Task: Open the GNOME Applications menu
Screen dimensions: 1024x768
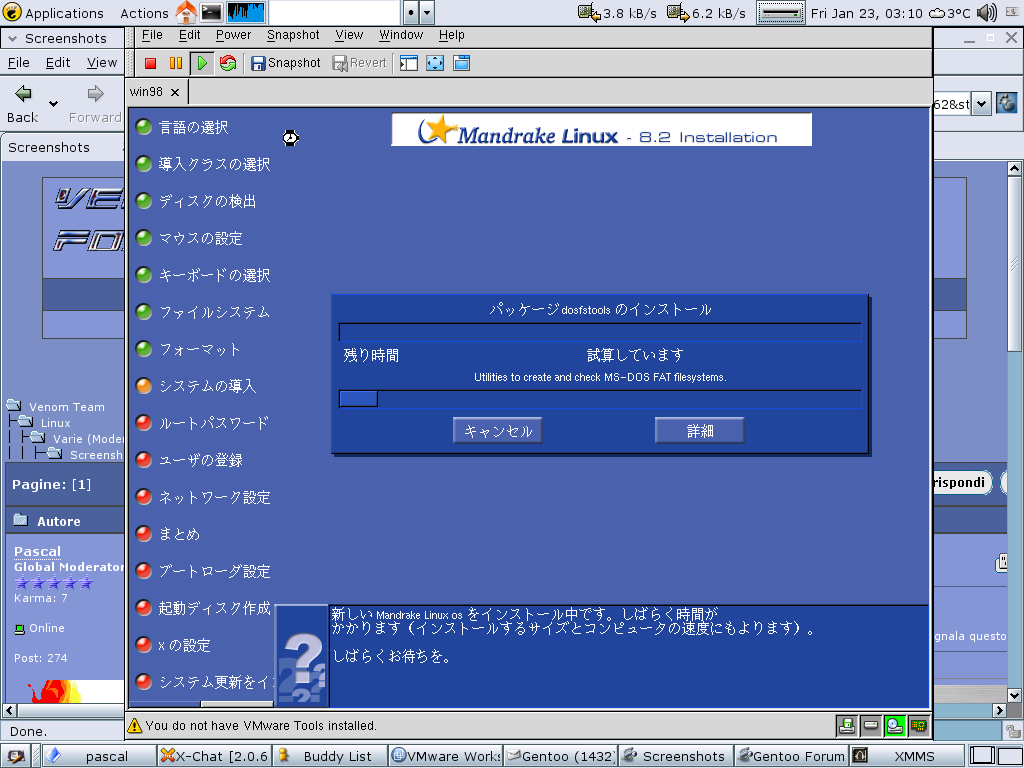Action: 54,12
